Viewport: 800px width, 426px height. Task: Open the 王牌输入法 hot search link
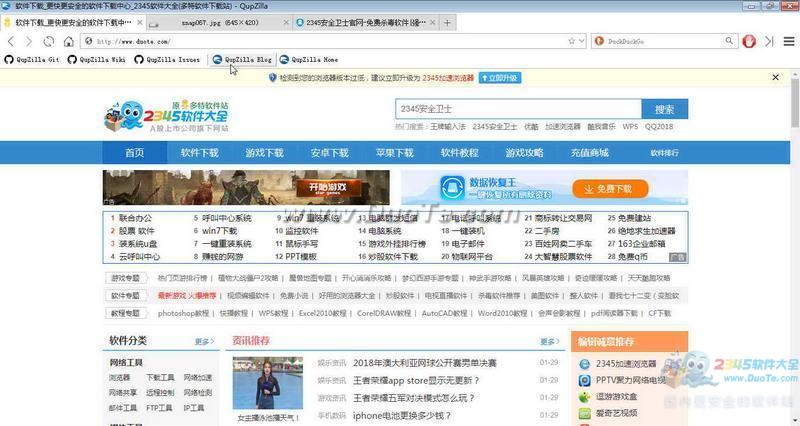[448, 127]
